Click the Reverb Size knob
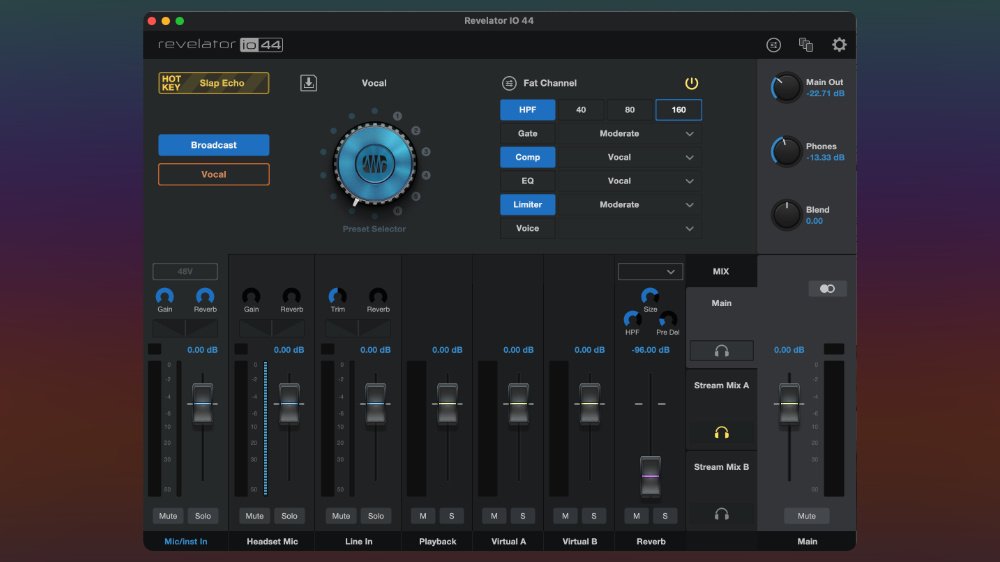 (650, 296)
